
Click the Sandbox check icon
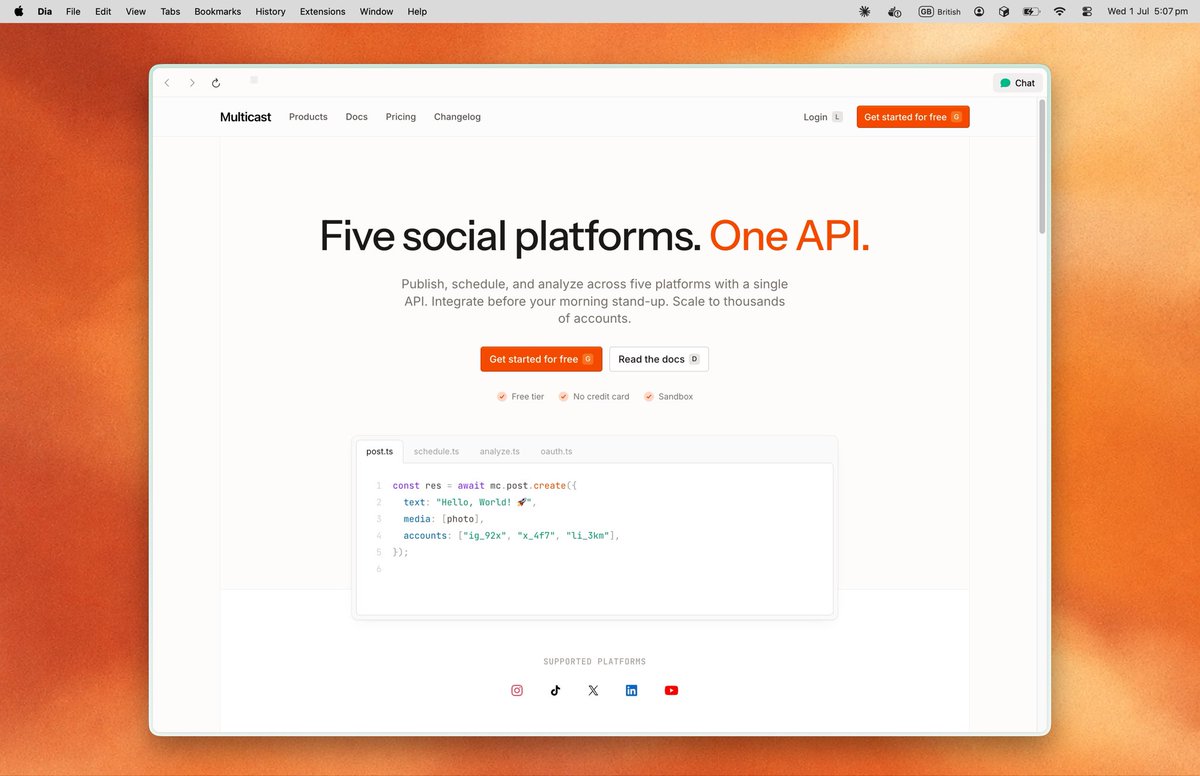tap(649, 397)
